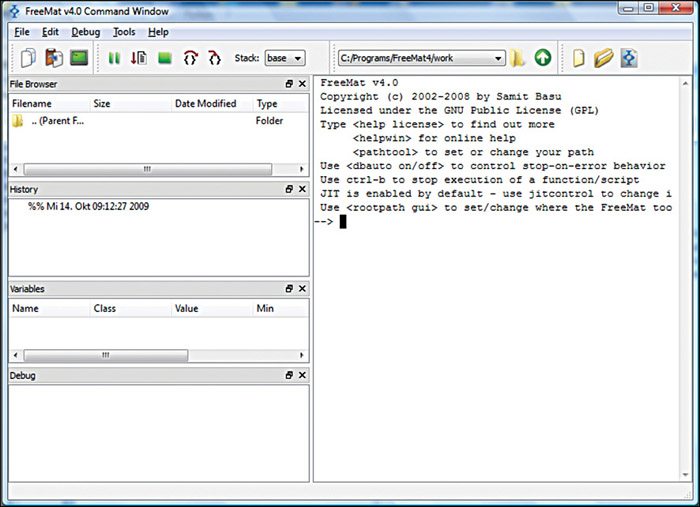Viewport: 700px width, 507px height.
Task: Expand the working directory path dropdown
Action: [497, 58]
